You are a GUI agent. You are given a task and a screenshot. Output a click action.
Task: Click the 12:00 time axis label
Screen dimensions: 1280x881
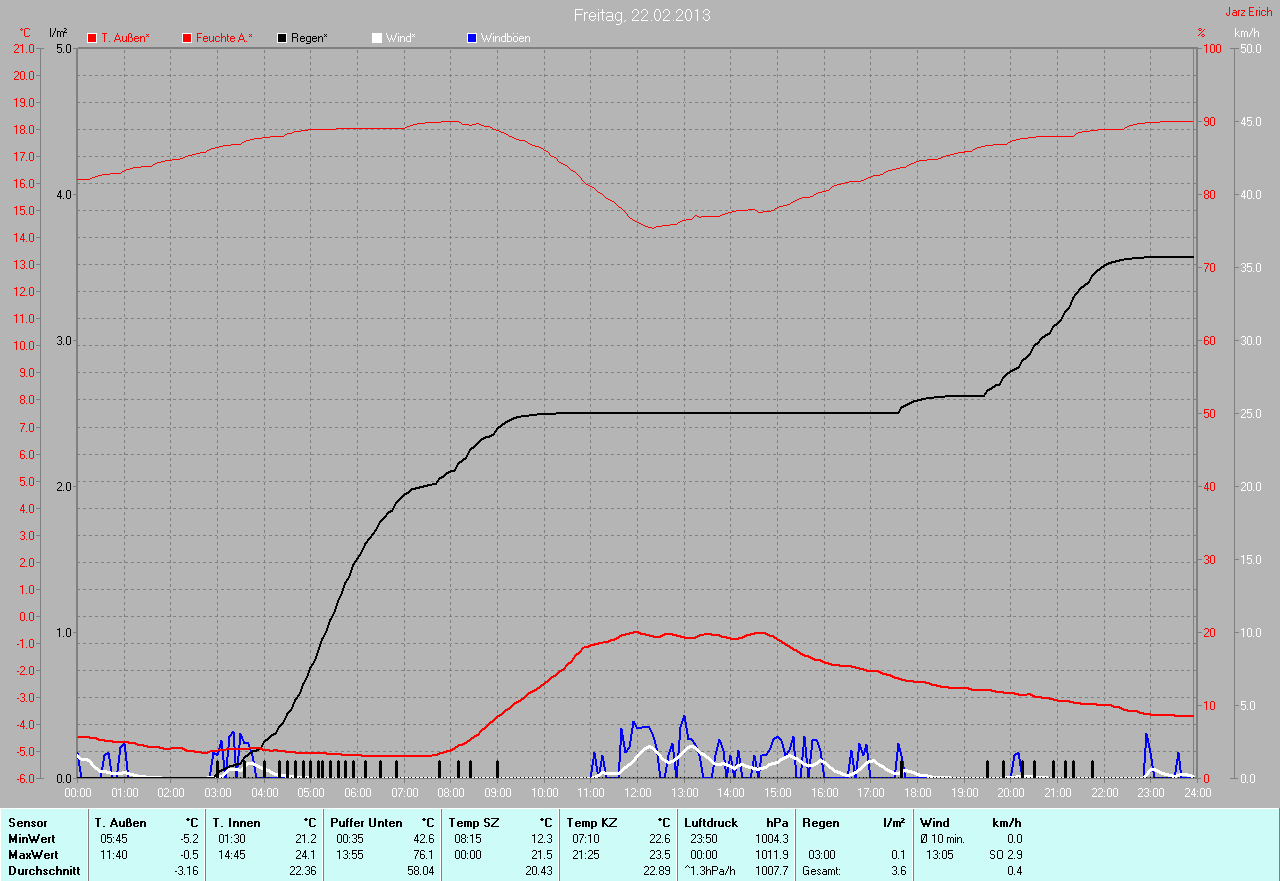click(637, 793)
